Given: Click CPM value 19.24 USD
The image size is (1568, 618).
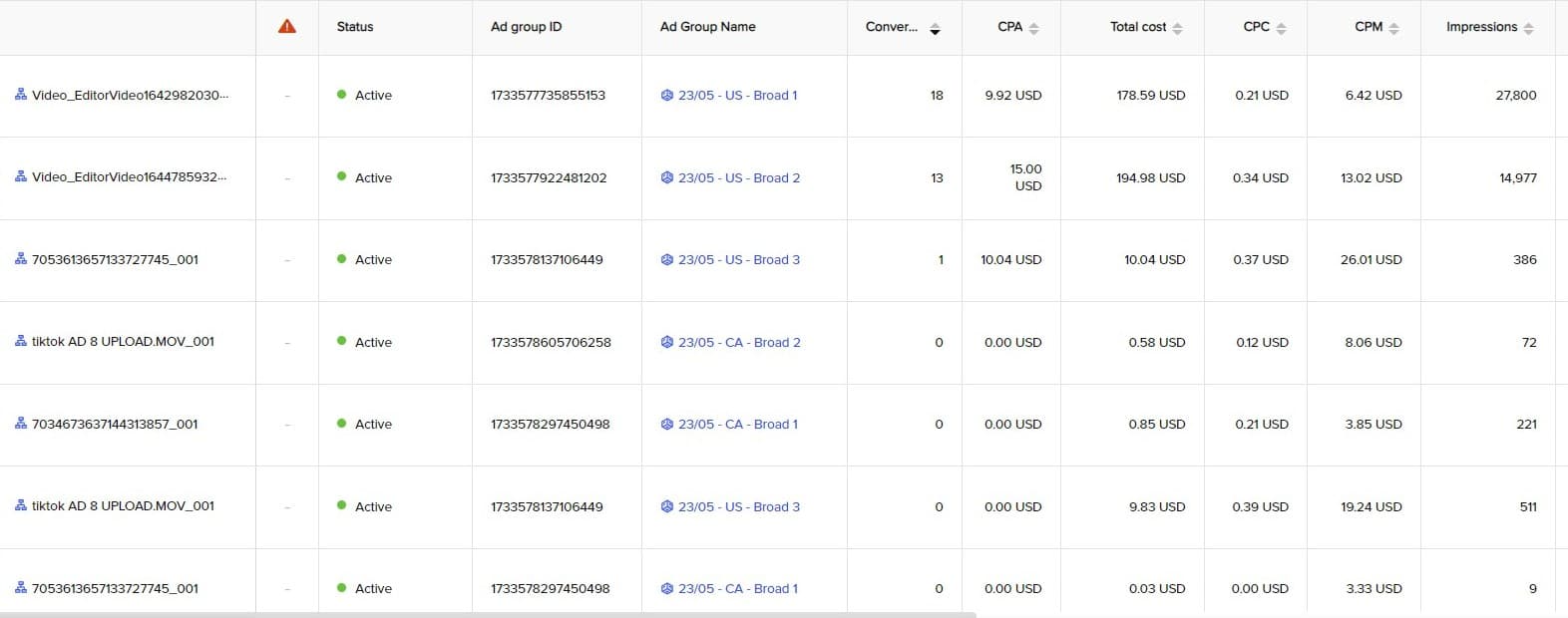Looking at the screenshot, I should pos(1372,506).
